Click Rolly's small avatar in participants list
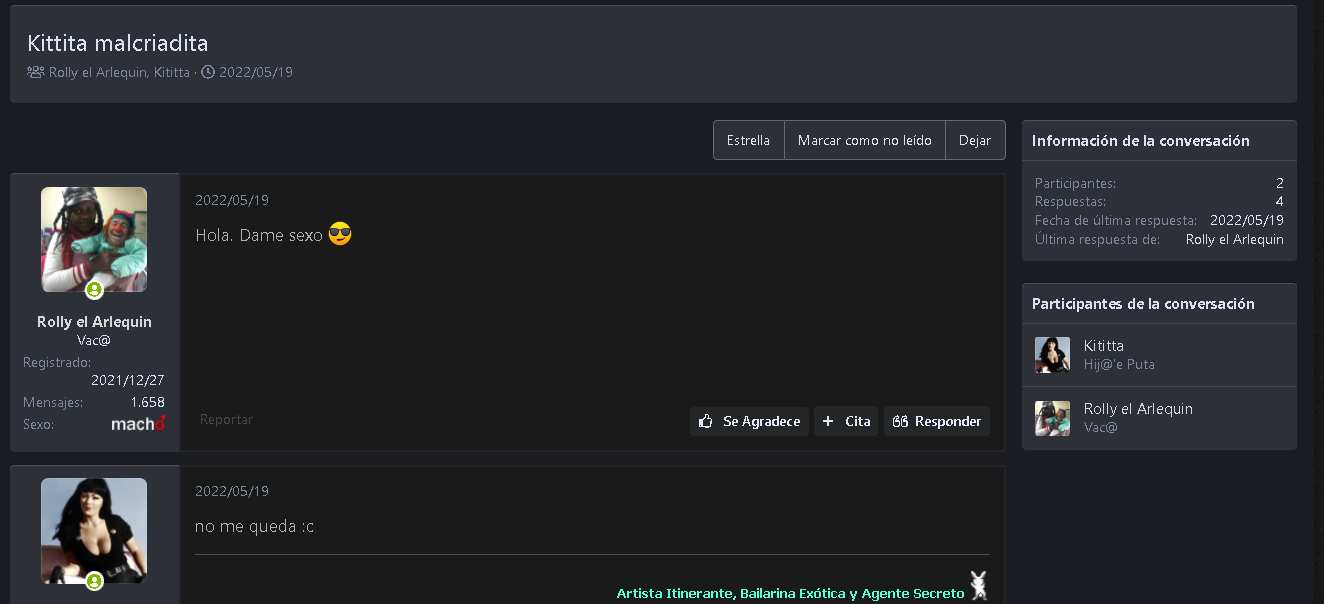 (x=1052, y=418)
